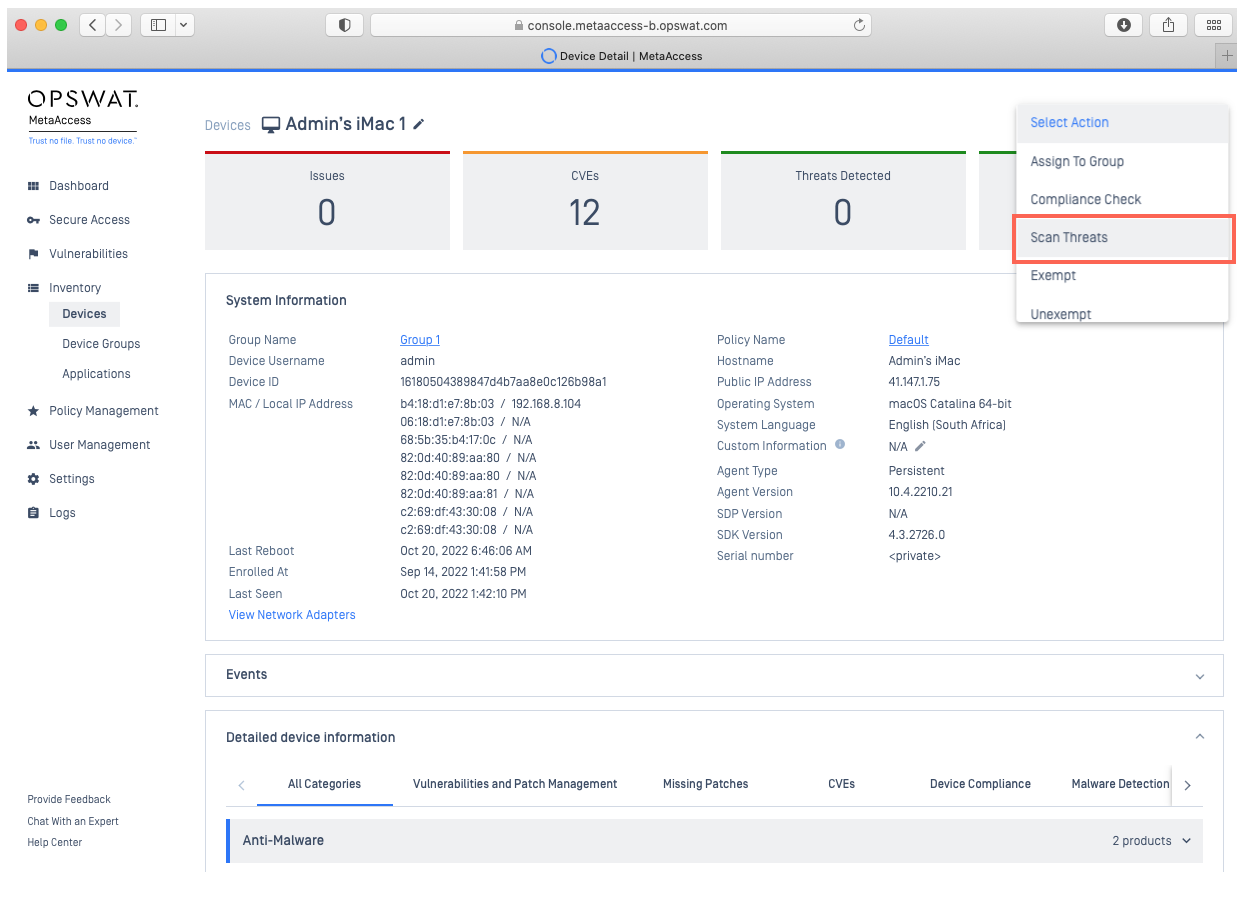Click the Last Seen timestamp
Screen dimensions: 1241x923
pos(463,594)
